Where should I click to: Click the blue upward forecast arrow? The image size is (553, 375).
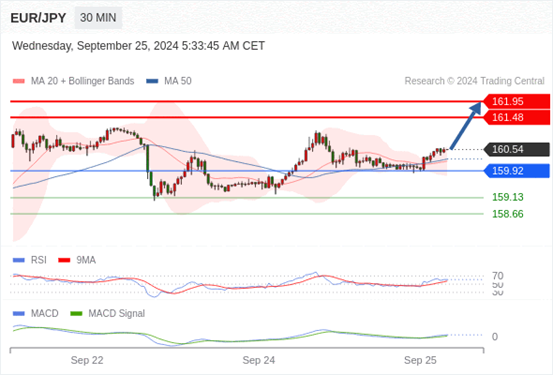point(466,125)
